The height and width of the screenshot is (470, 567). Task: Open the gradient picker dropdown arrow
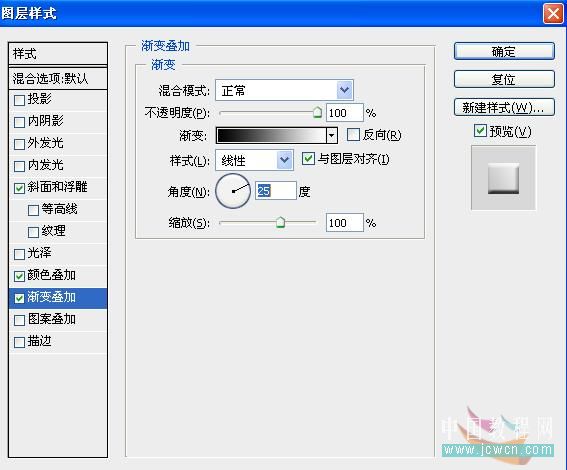tap(332, 136)
